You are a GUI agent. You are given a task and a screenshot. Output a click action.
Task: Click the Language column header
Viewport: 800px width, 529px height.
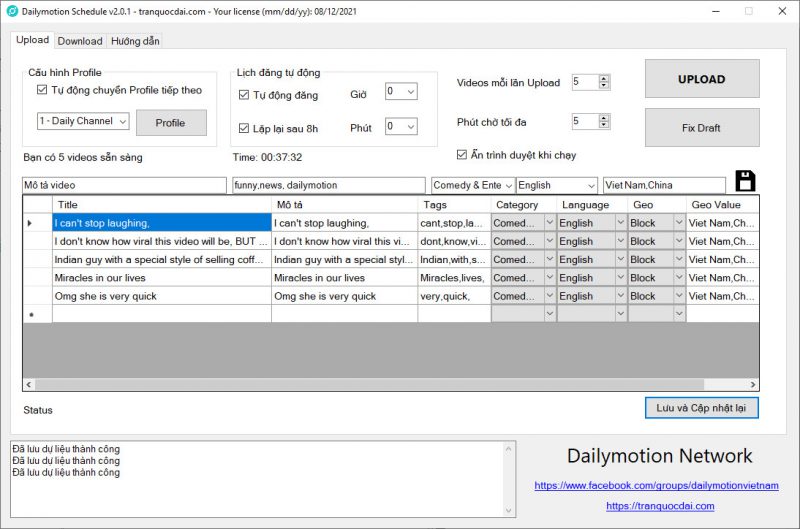tap(592, 205)
